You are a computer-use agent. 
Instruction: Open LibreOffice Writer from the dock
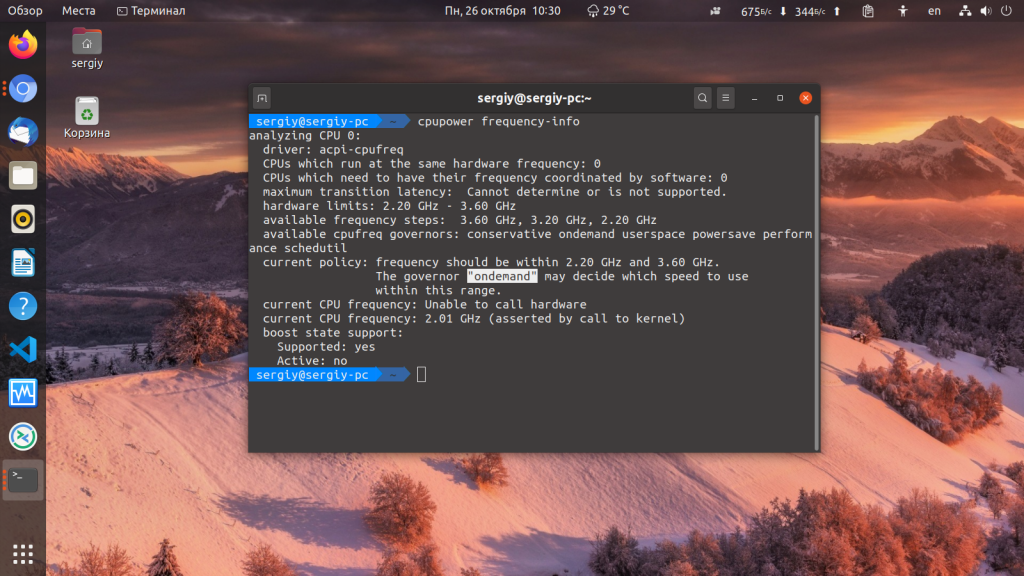(23, 263)
